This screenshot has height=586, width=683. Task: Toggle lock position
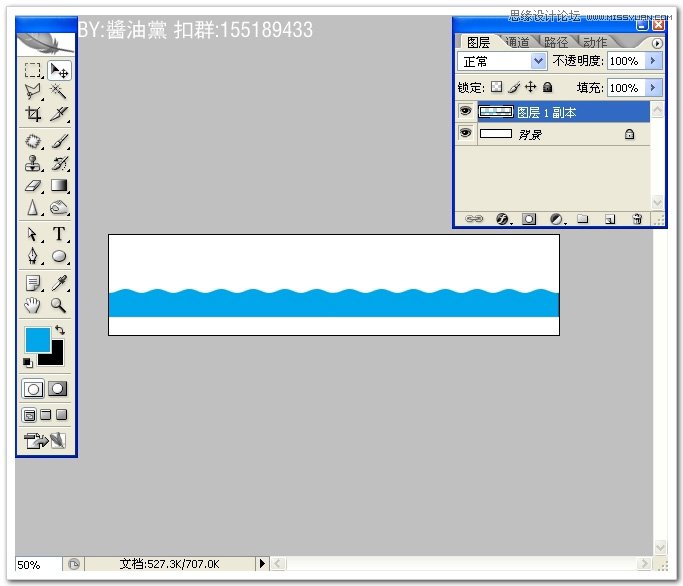coord(530,87)
